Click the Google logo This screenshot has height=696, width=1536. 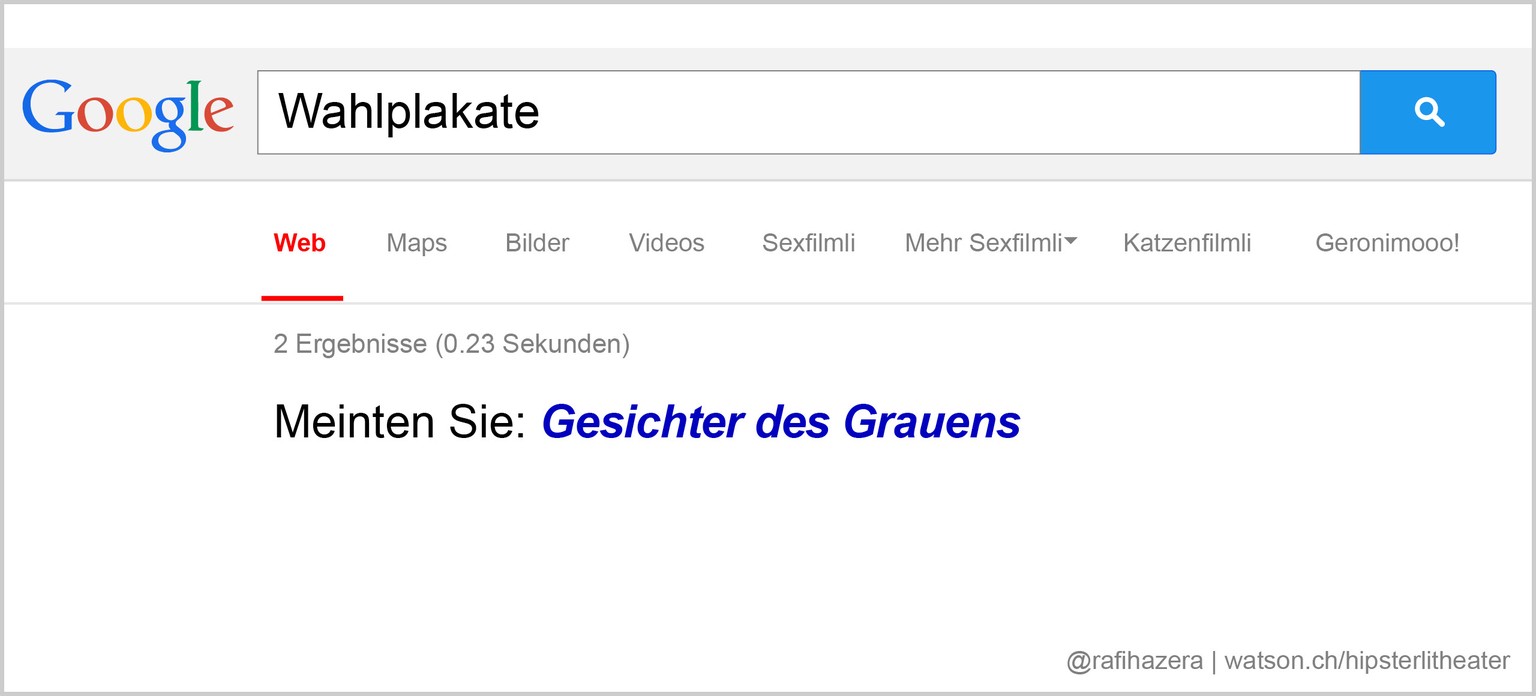coord(128,115)
